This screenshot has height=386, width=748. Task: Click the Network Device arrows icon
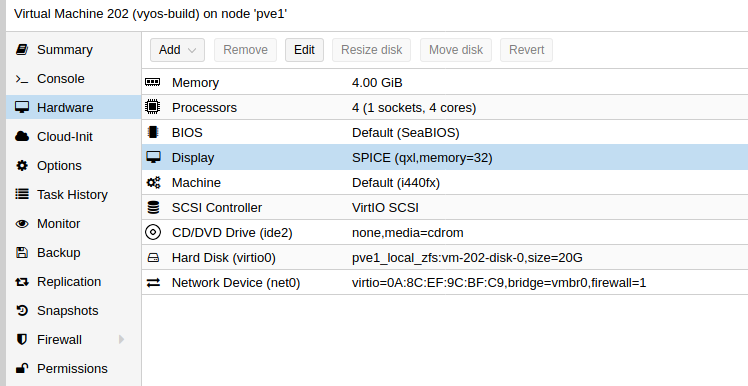(x=153, y=282)
